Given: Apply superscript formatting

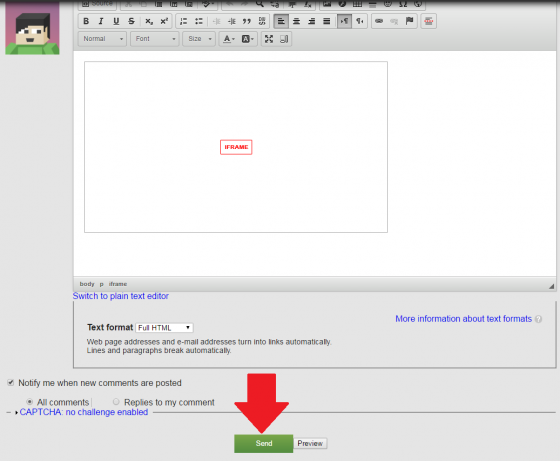Looking at the screenshot, I should tap(164, 21).
